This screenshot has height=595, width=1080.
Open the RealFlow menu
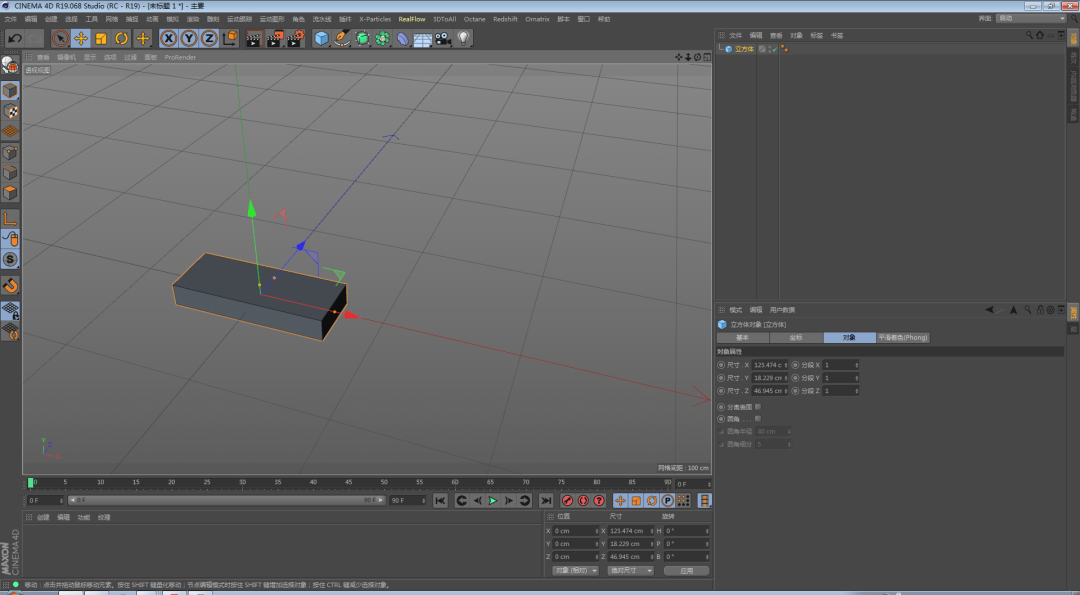(410, 18)
